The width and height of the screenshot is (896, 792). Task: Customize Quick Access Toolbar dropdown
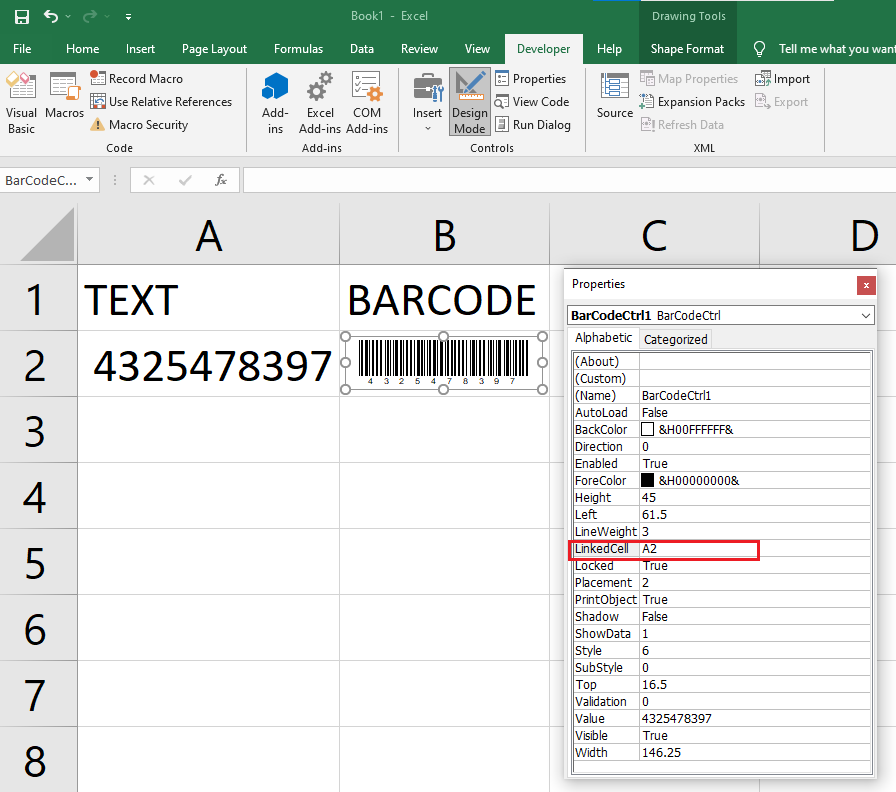click(129, 17)
